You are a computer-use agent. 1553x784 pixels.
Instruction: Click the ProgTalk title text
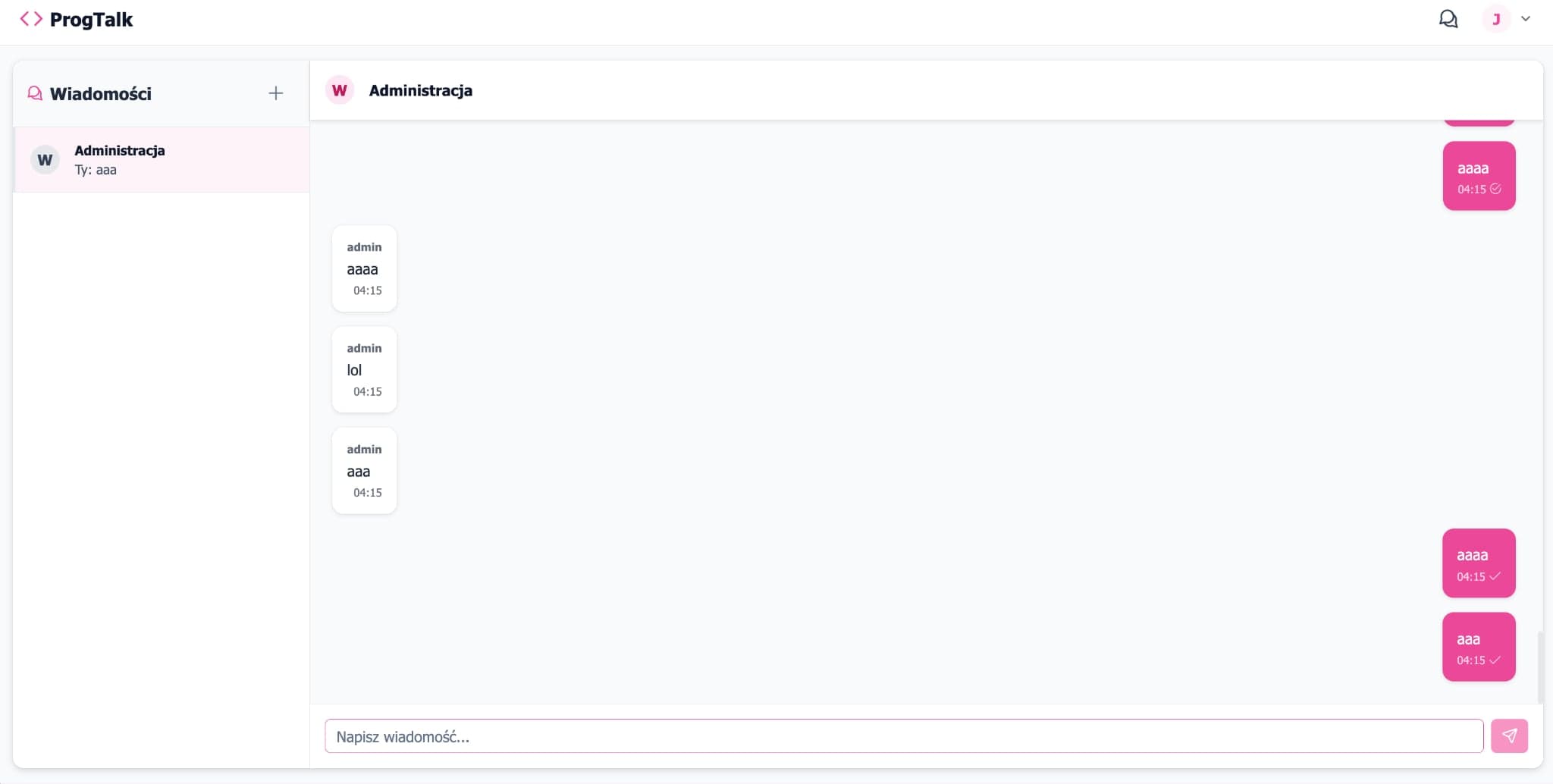tap(90, 18)
